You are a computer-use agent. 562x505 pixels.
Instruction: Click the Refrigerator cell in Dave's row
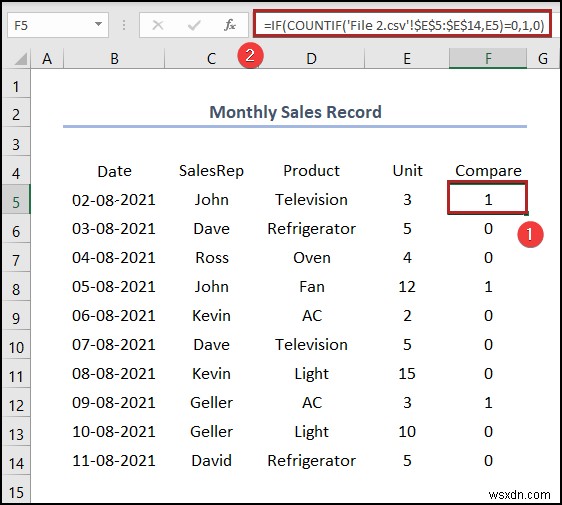(311, 229)
